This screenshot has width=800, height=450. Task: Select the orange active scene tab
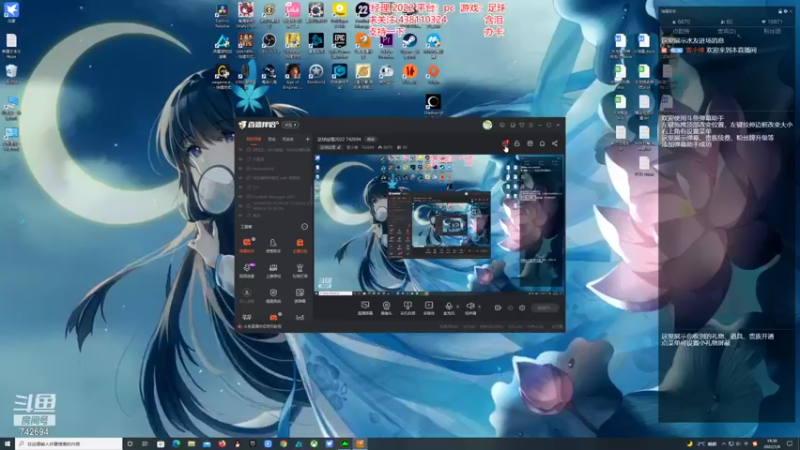click(254, 139)
